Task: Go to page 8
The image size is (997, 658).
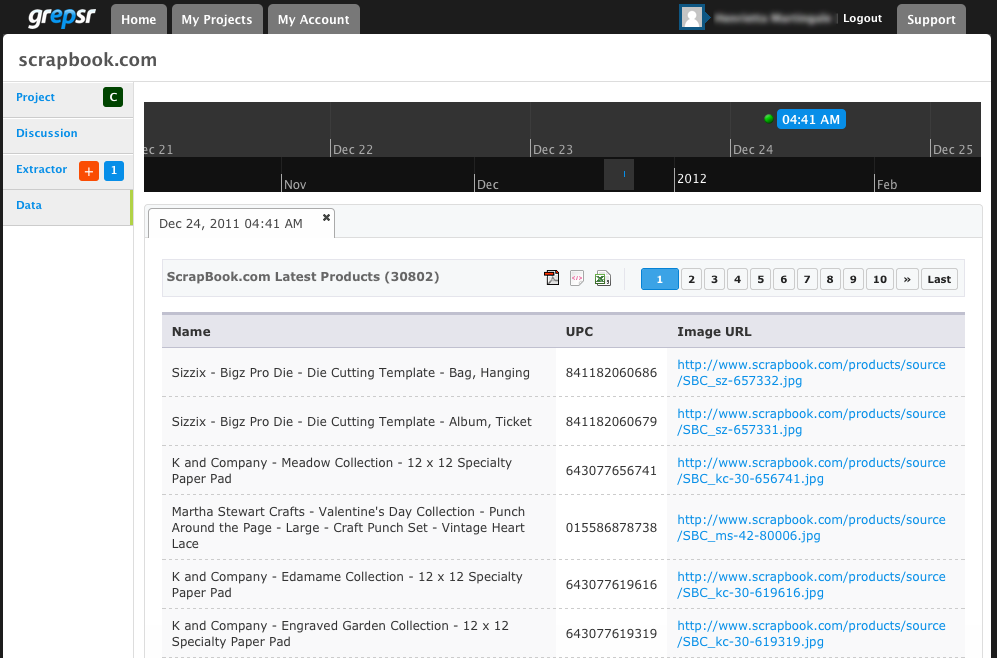Action: pyautogui.click(x=830, y=279)
